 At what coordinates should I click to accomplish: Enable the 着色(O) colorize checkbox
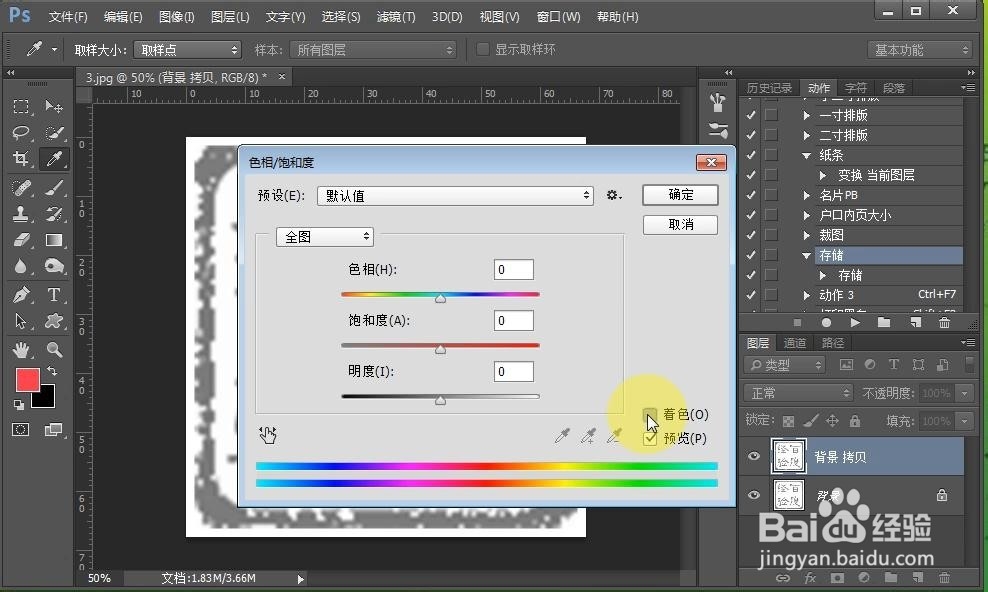pyautogui.click(x=651, y=414)
